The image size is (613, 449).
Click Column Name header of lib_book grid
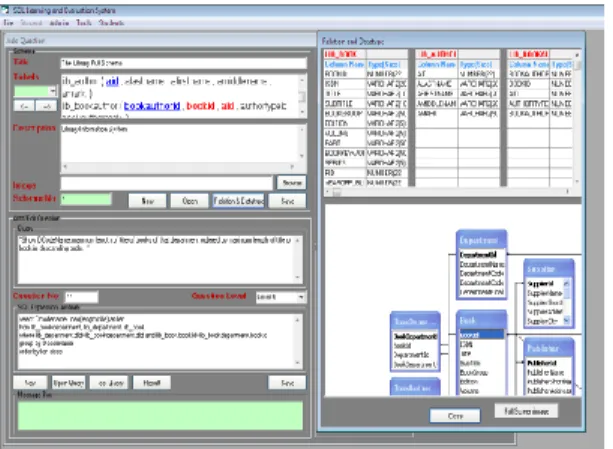(345, 64)
